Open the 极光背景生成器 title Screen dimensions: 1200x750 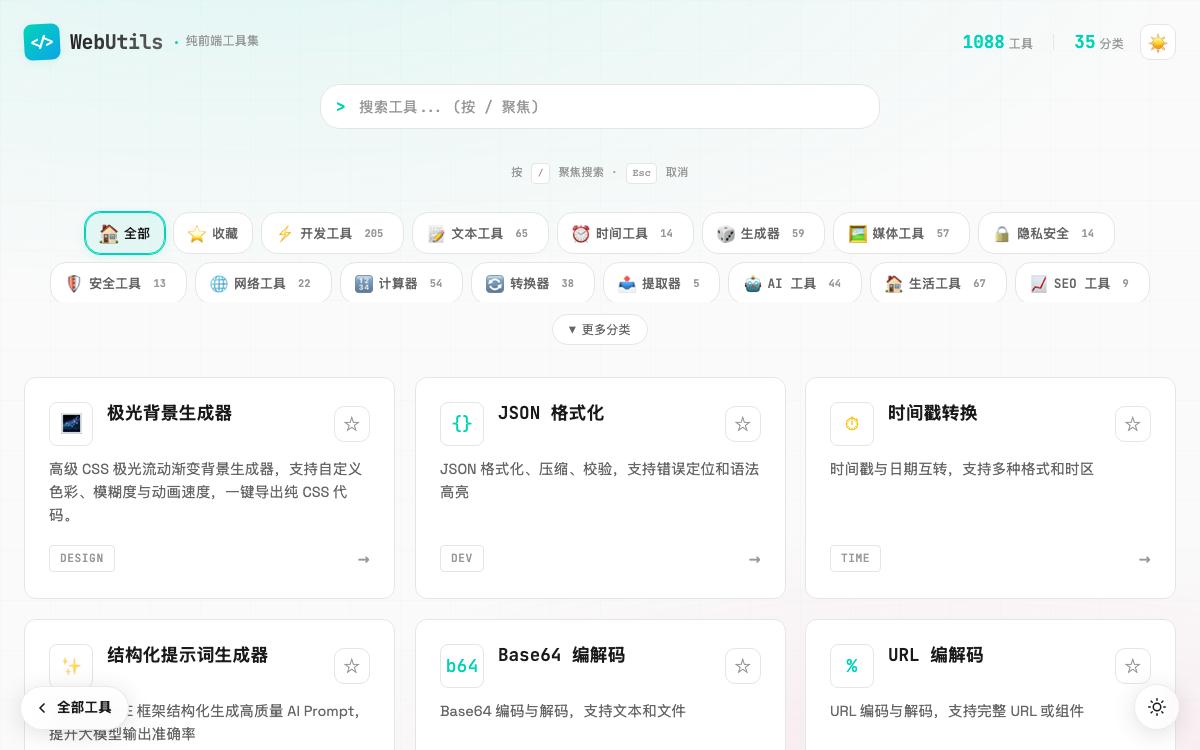pyautogui.click(x=170, y=413)
